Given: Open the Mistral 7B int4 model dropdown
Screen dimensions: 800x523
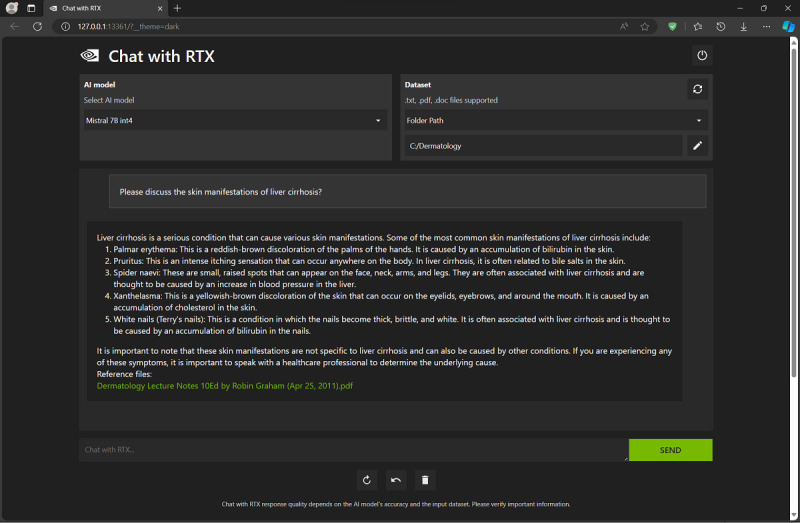Looking at the screenshot, I should (234, 121).
